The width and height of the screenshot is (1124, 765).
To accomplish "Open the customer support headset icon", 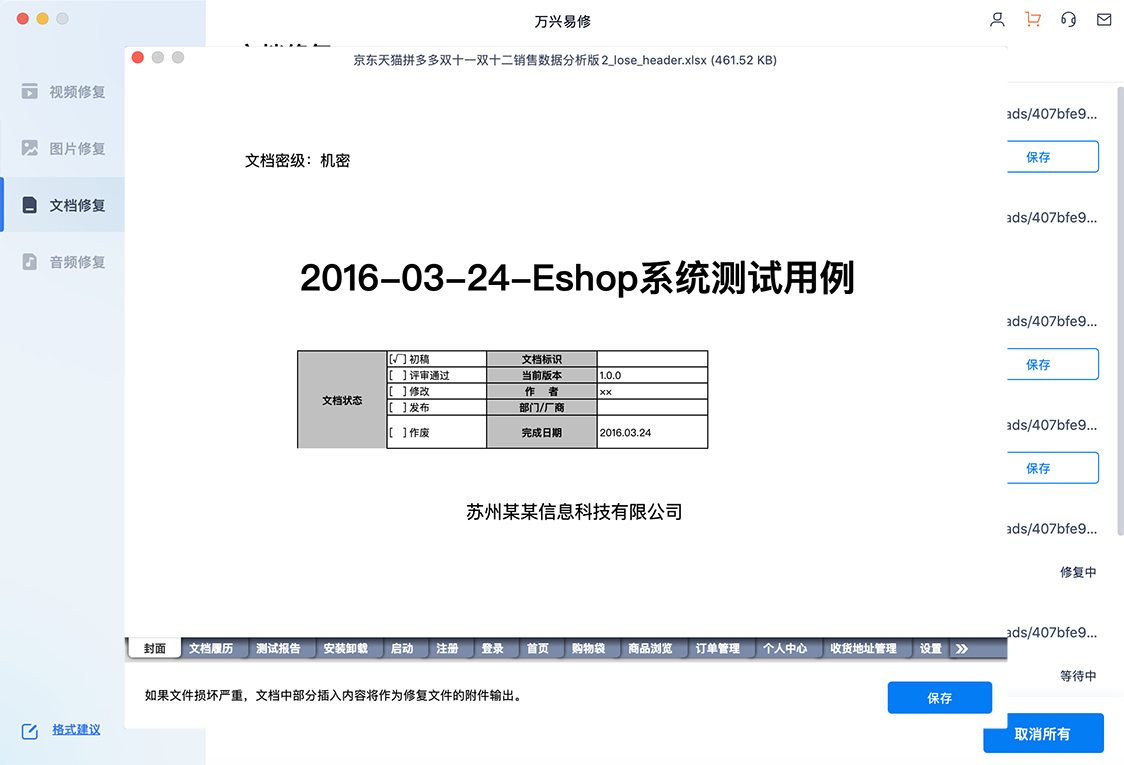I will 1068,19.
